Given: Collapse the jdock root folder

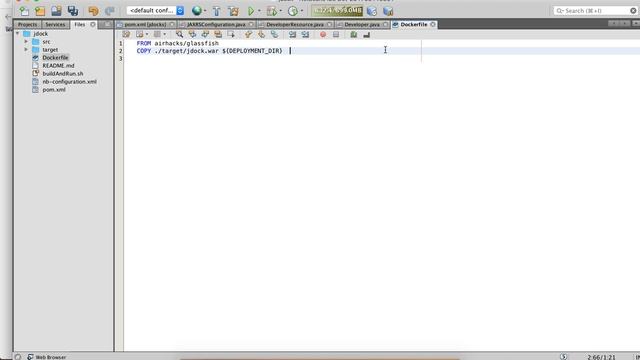Looking at the screenshot, I should pos(18,33).
